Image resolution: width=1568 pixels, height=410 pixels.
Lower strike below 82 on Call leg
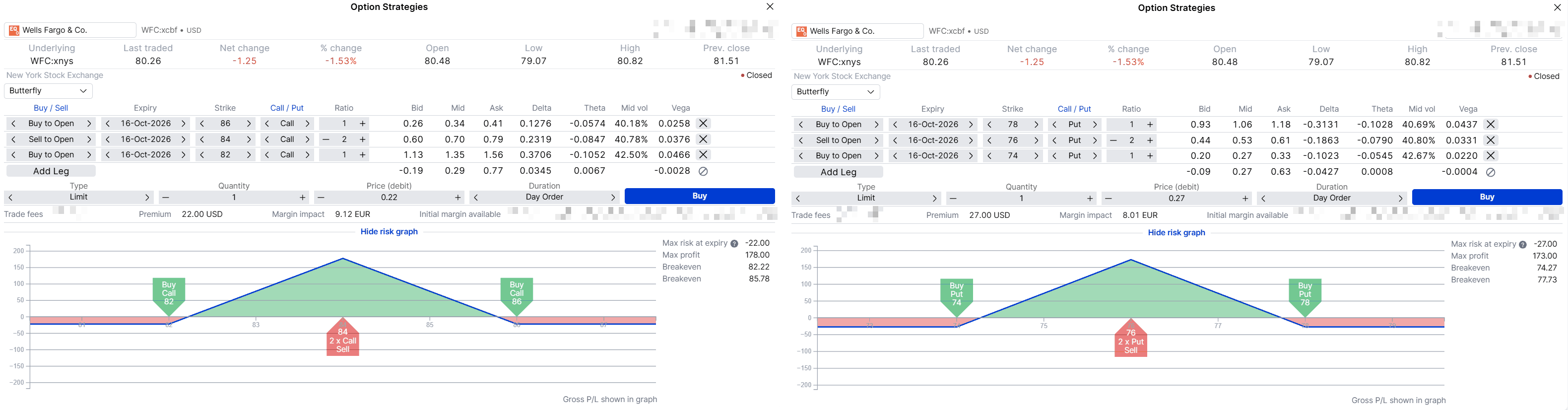[x=202, y=155]
